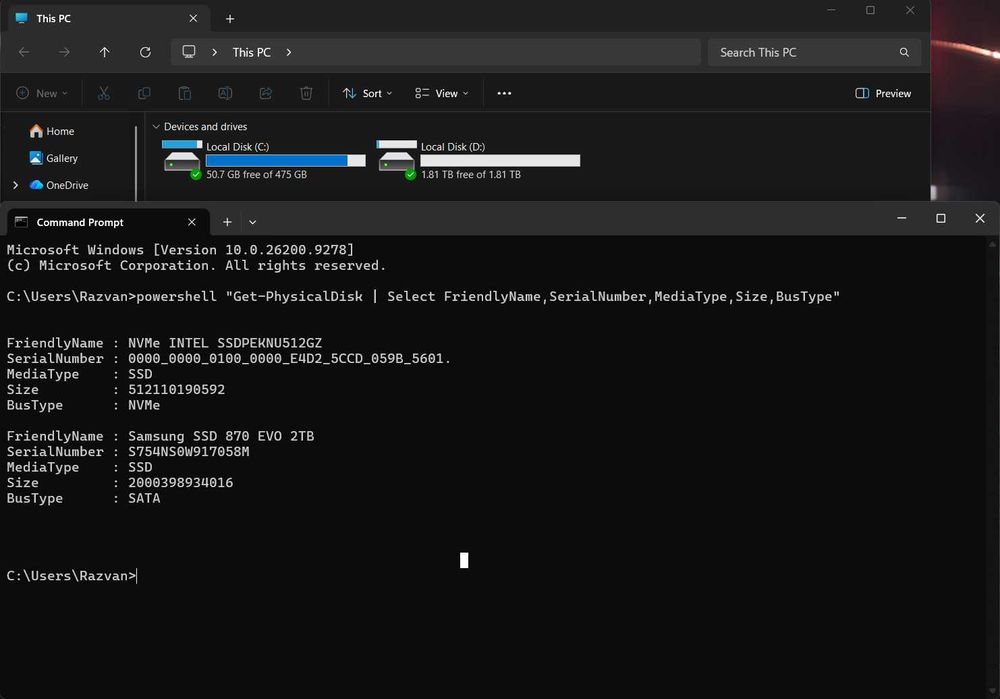Click This PC breadcrumb in address bar

tap(251, 52)
